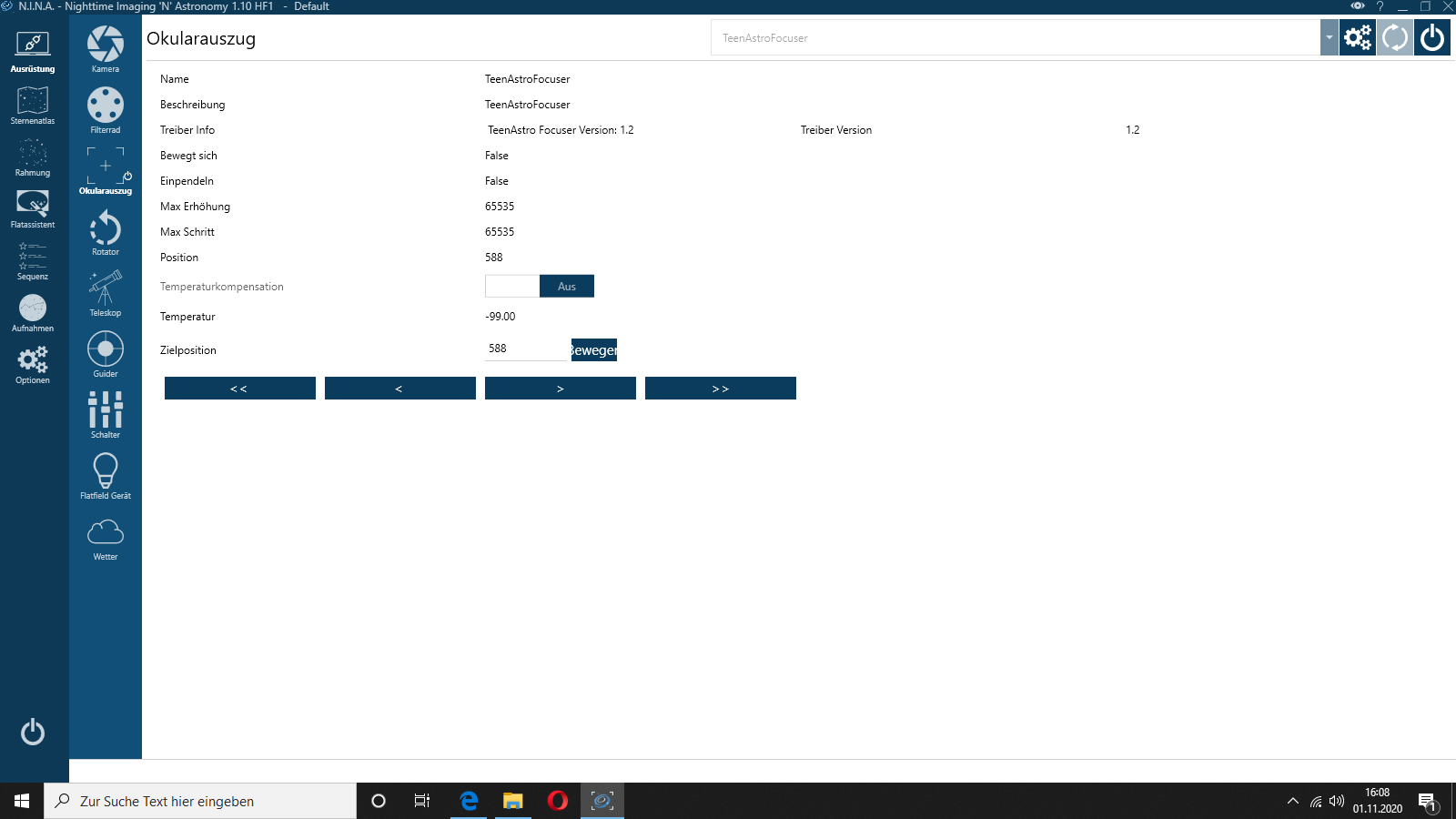Click the Bewegen move button
Viewport: 1456px width, 819px height.
pyautogui.click(x=594, y=350)
